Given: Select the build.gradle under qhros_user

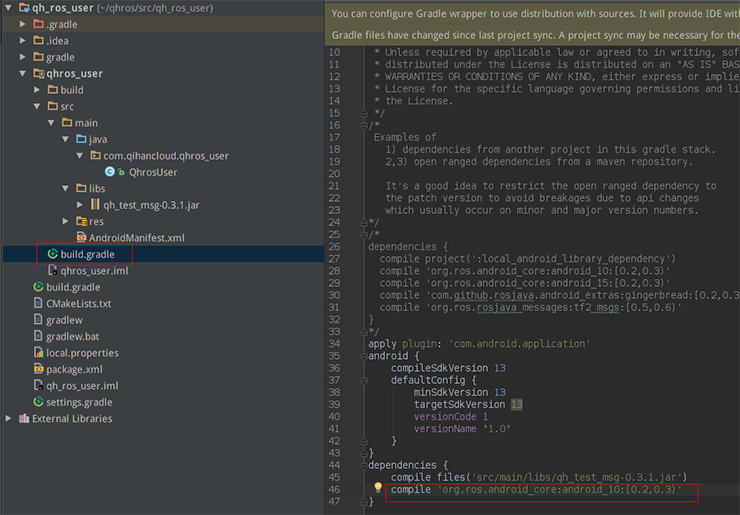Looking at the screenshot, I should pos(87,254).
